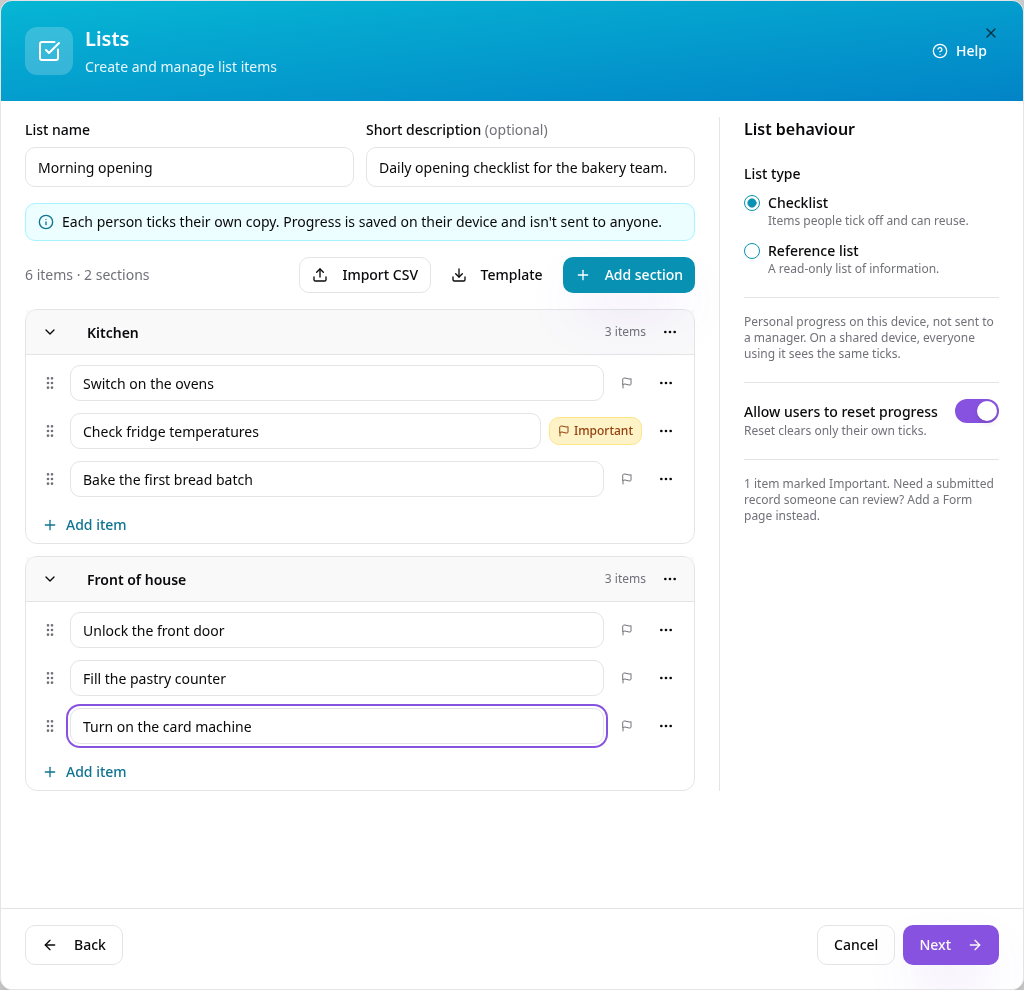Toggle Allow users to reset progress
This screenshot has width=1024, height=990.
[x=976, y=411]
